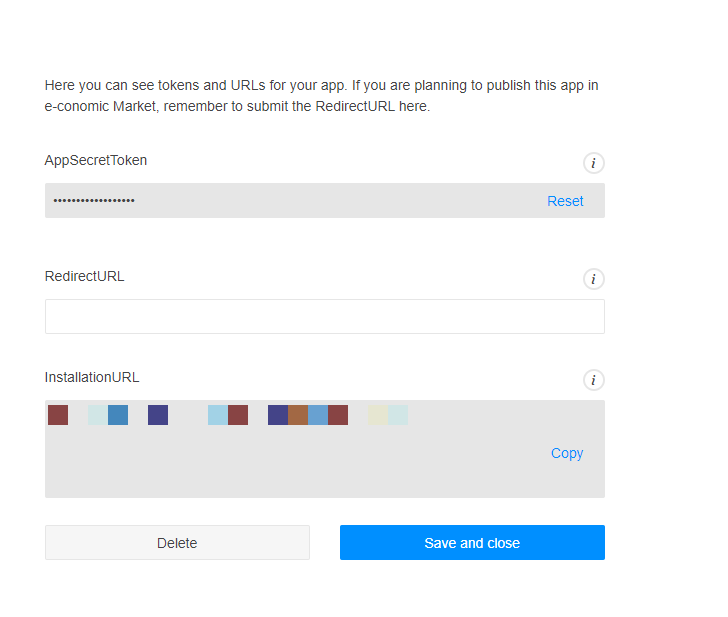
Task: Copy the InstallationURL
Action: [x=567, y=453]
